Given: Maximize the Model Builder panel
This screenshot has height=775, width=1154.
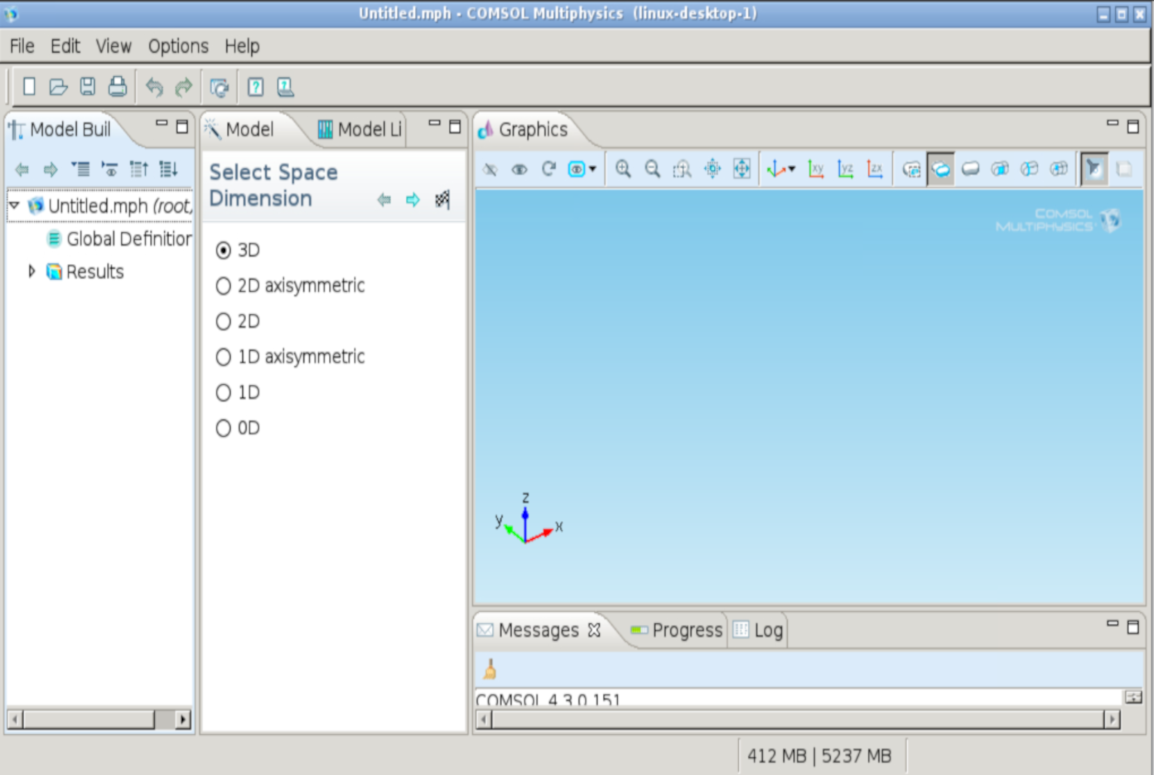Looking at the screenshot, I should pos(183,127).
